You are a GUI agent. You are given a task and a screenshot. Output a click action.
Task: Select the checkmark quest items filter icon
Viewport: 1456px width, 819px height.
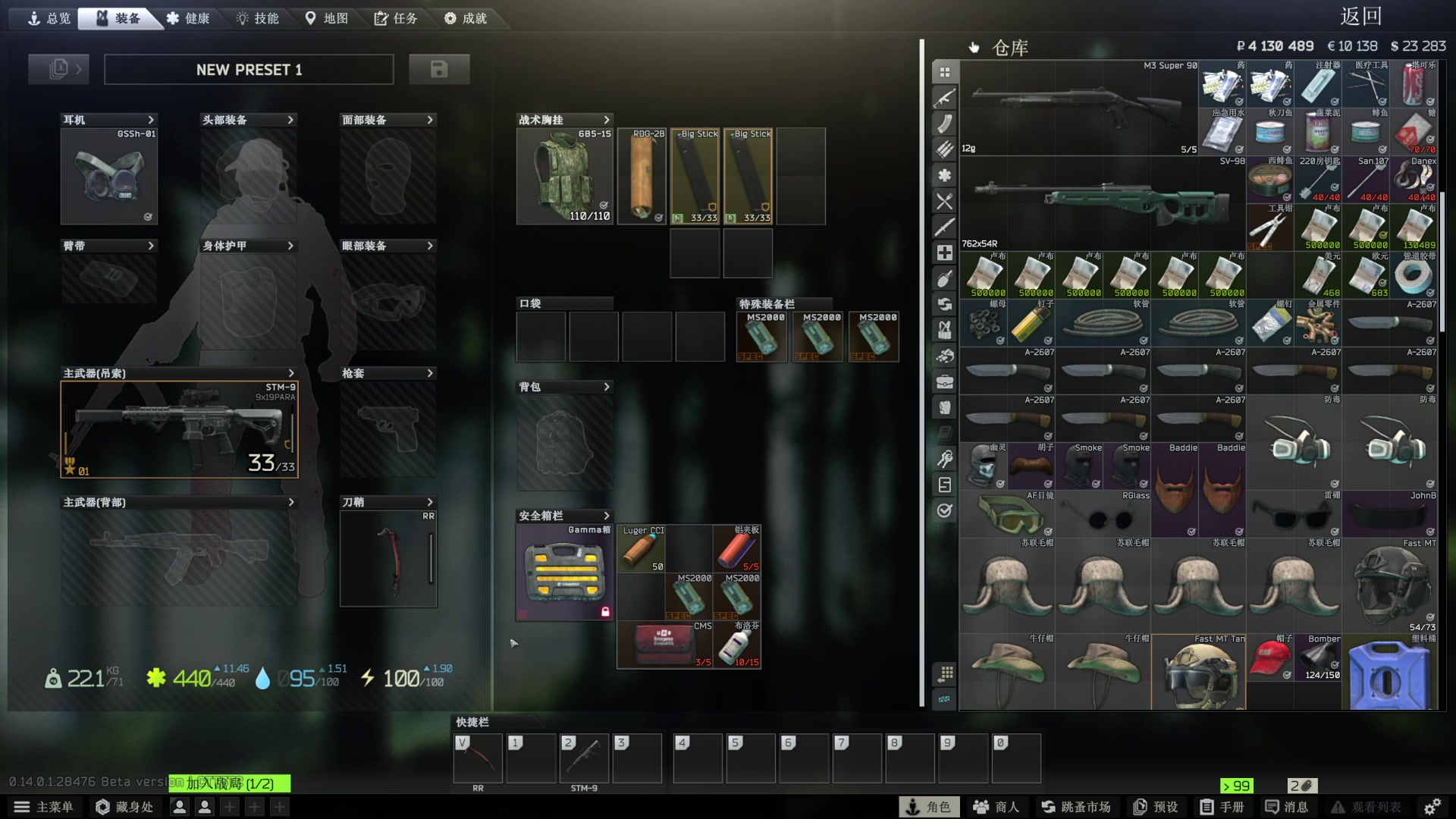point(945,510)
